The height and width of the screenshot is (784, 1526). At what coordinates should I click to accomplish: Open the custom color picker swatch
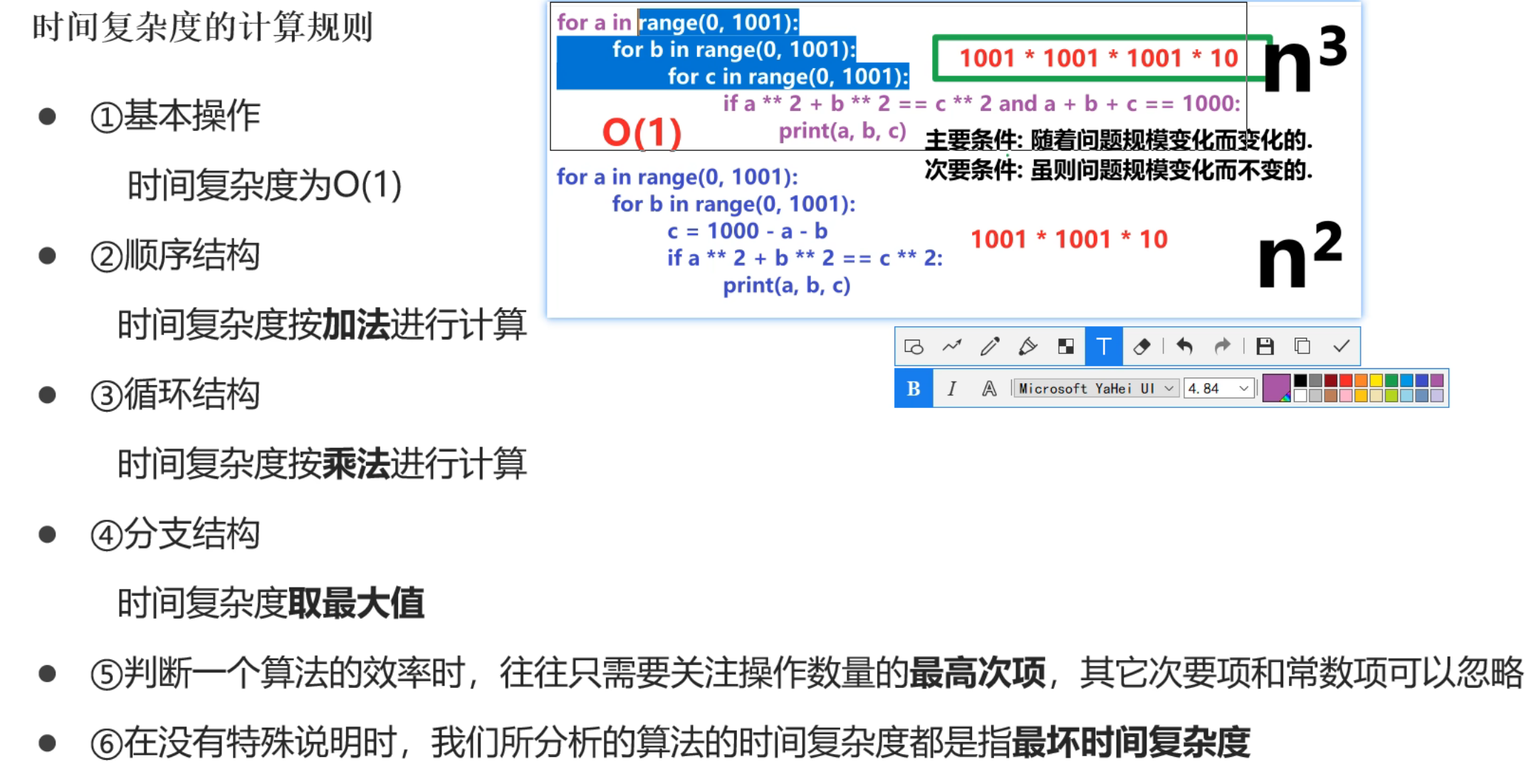(x=1276, y=389)
